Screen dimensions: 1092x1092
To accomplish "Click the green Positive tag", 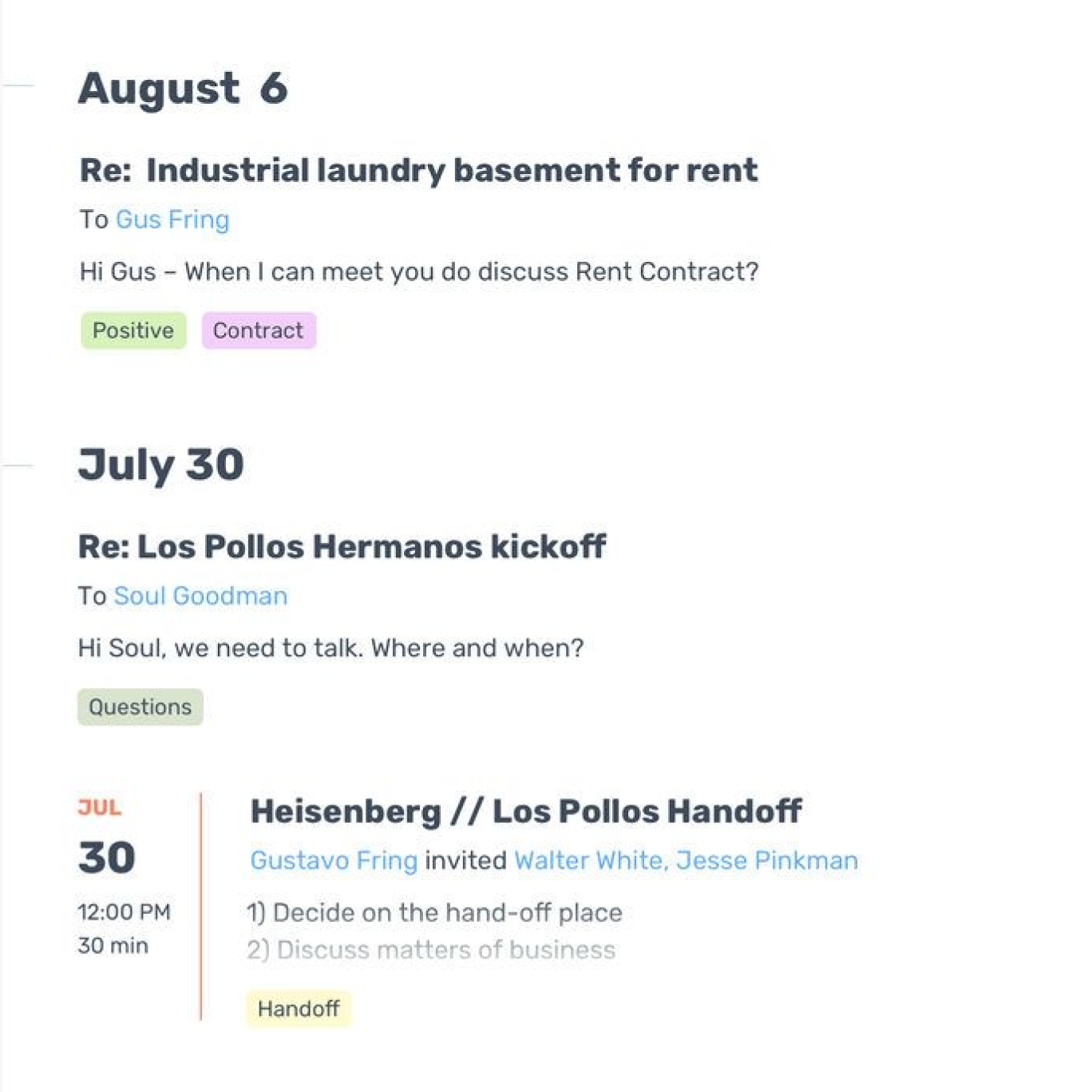I will click(133, 330).
